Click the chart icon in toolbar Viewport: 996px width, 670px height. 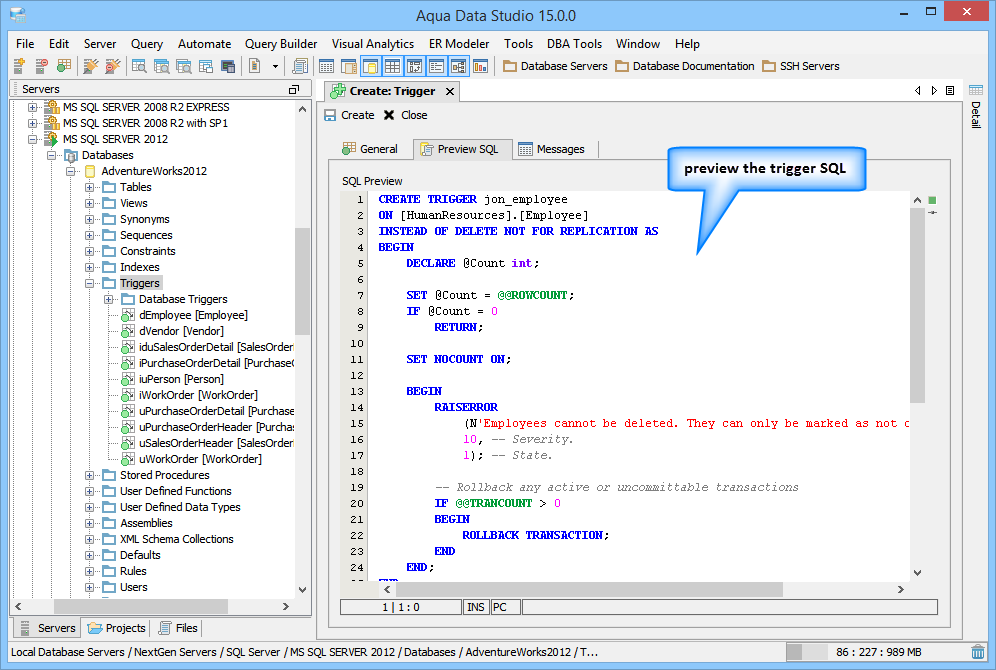click(481, 66)
